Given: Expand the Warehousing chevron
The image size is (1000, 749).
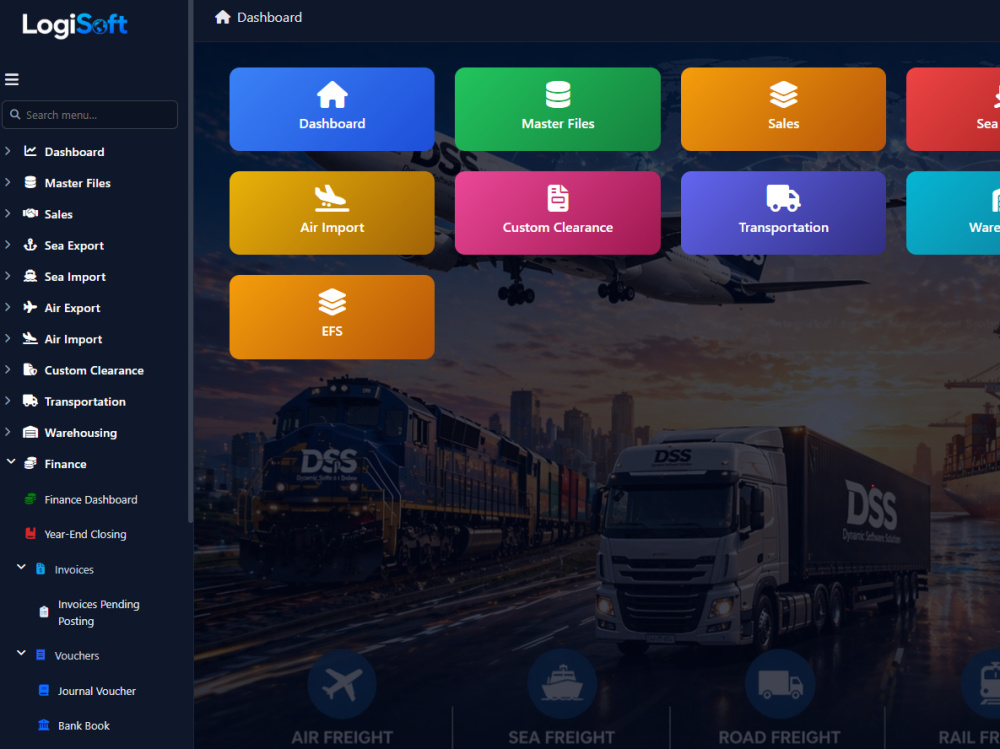Looking at the screenshot, I should (8, 433).
